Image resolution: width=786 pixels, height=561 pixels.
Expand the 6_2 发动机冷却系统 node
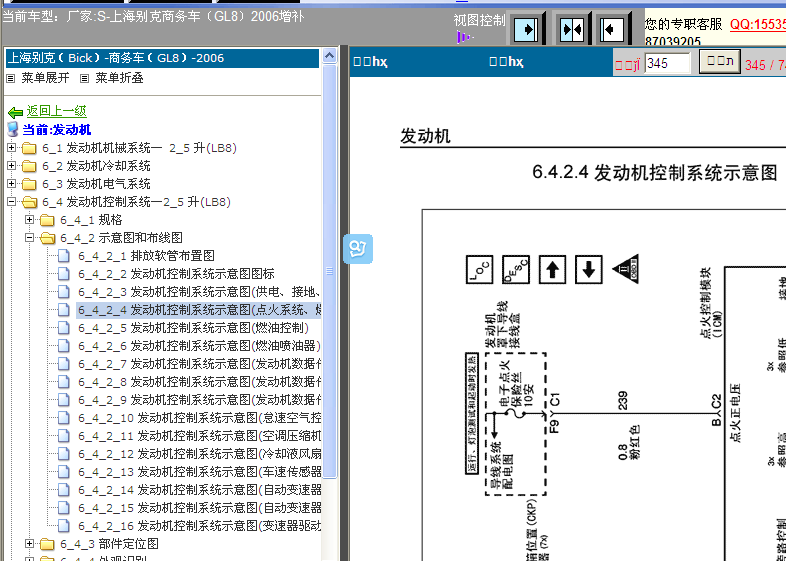click(x=12, y=165)
